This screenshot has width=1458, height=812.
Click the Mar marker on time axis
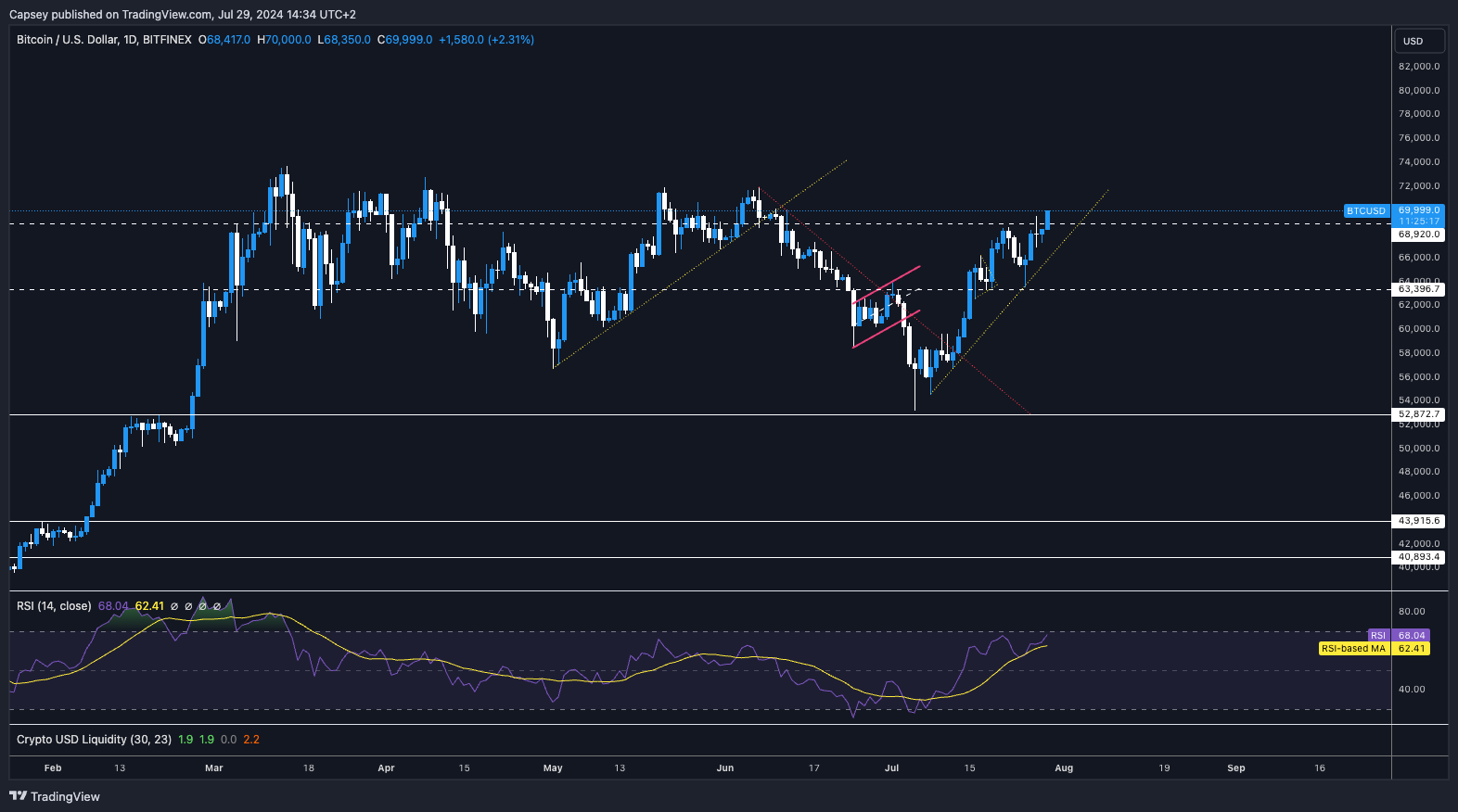(214, 768)
